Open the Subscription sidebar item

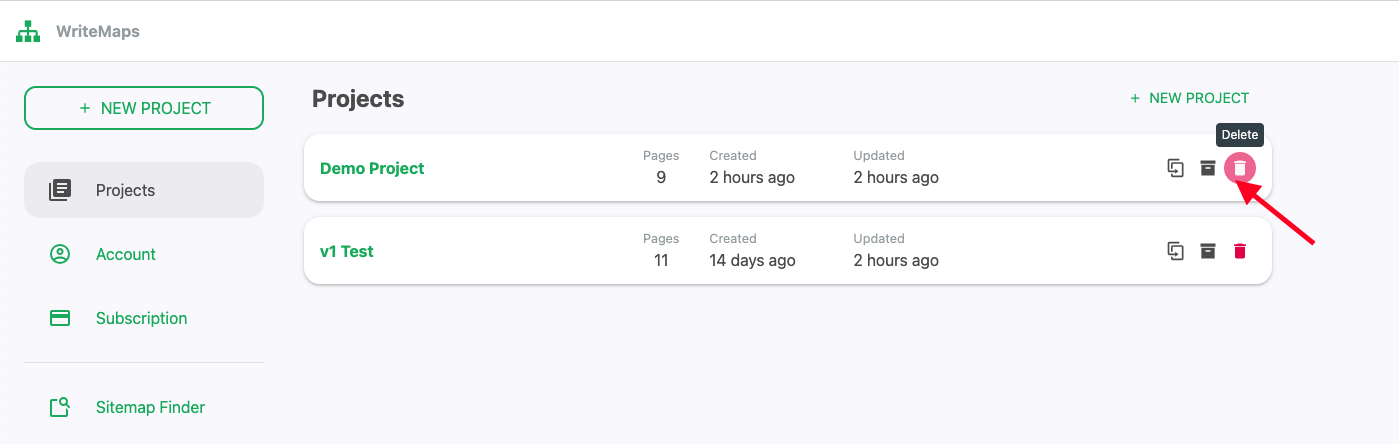(x=144, y=318)
